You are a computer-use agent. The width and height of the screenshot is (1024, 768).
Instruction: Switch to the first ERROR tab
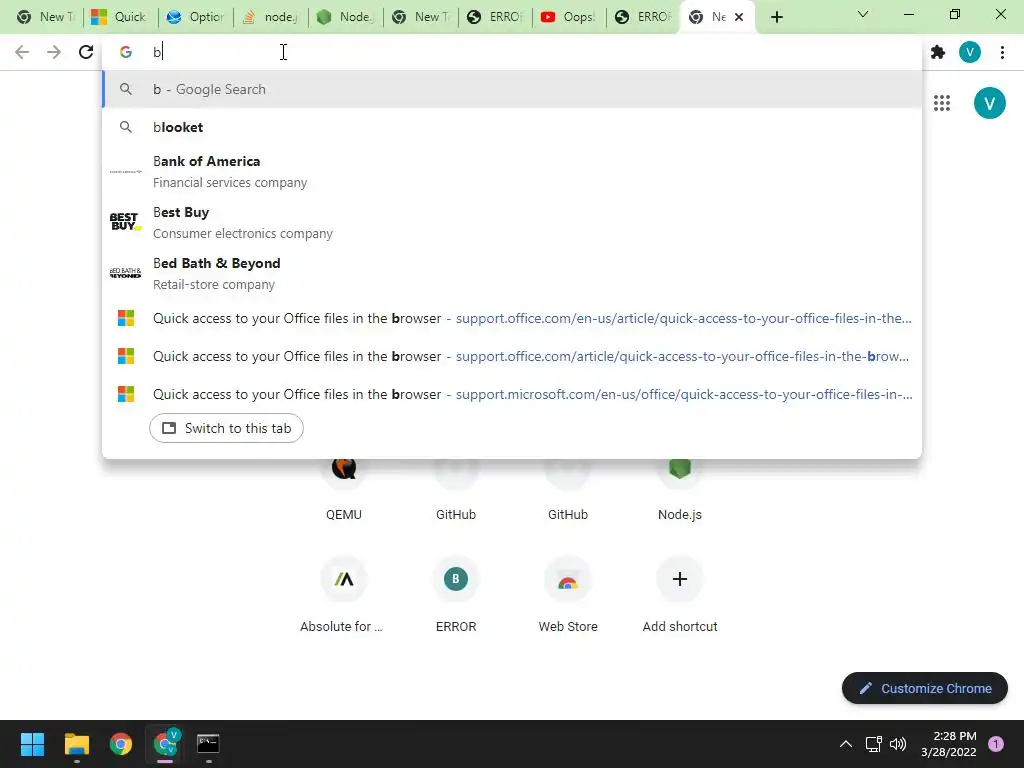[495, 17]
